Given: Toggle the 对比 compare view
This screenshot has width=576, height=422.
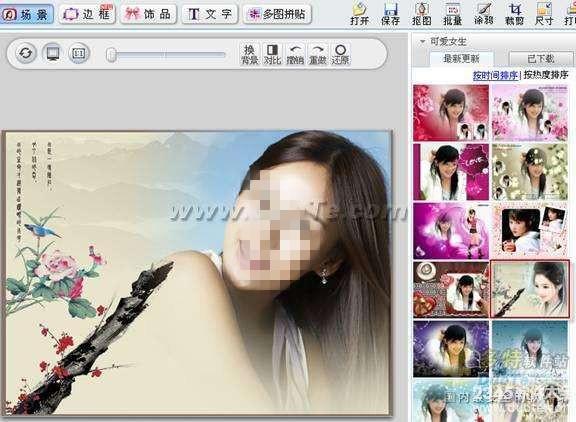Looking at the screenshot, I should click(272, 54).
